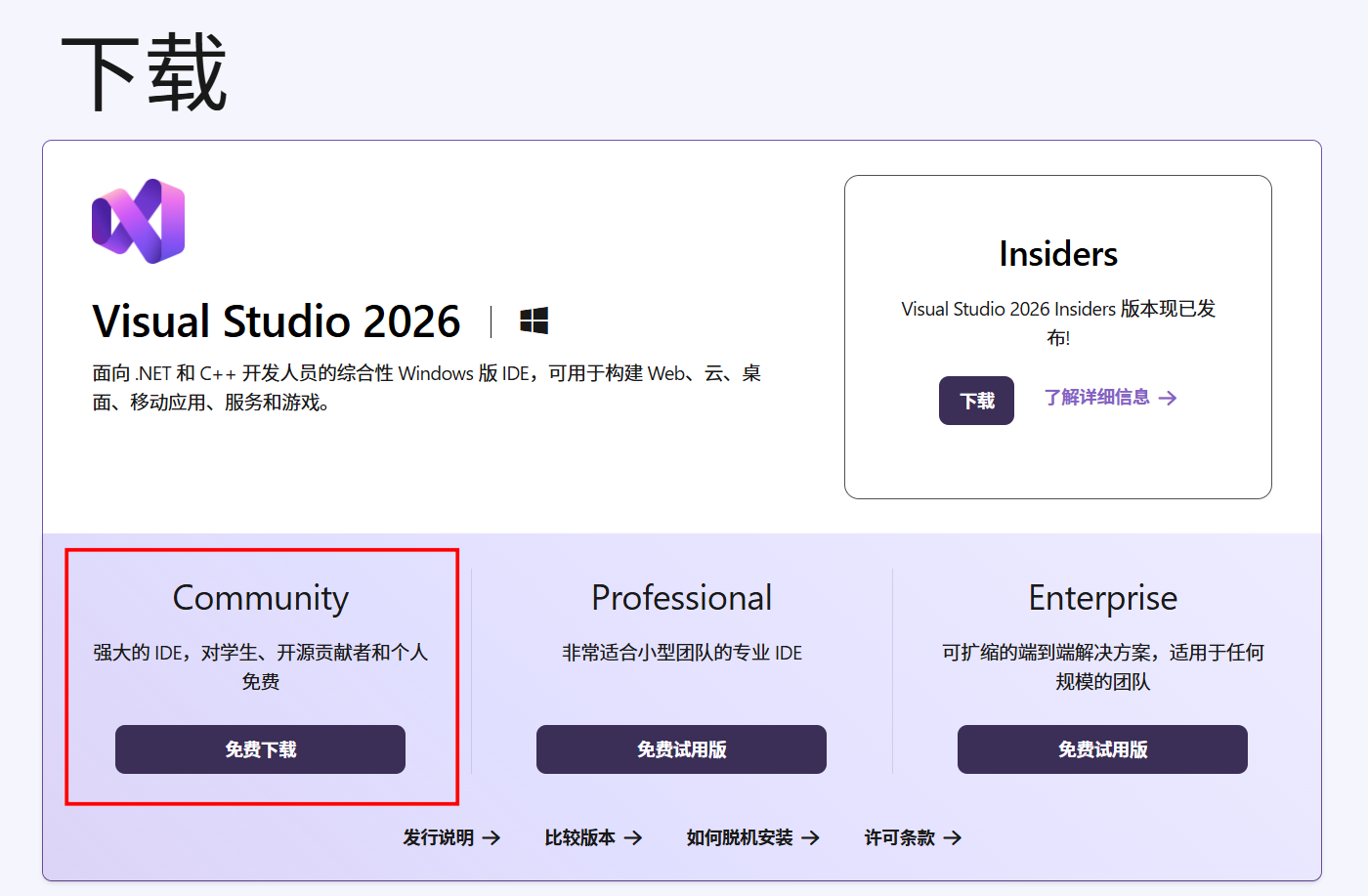Start Professional 免费试用版 trial
Image resolution: width=1368 pixels, height=896 pixels.
click(681, 749)
